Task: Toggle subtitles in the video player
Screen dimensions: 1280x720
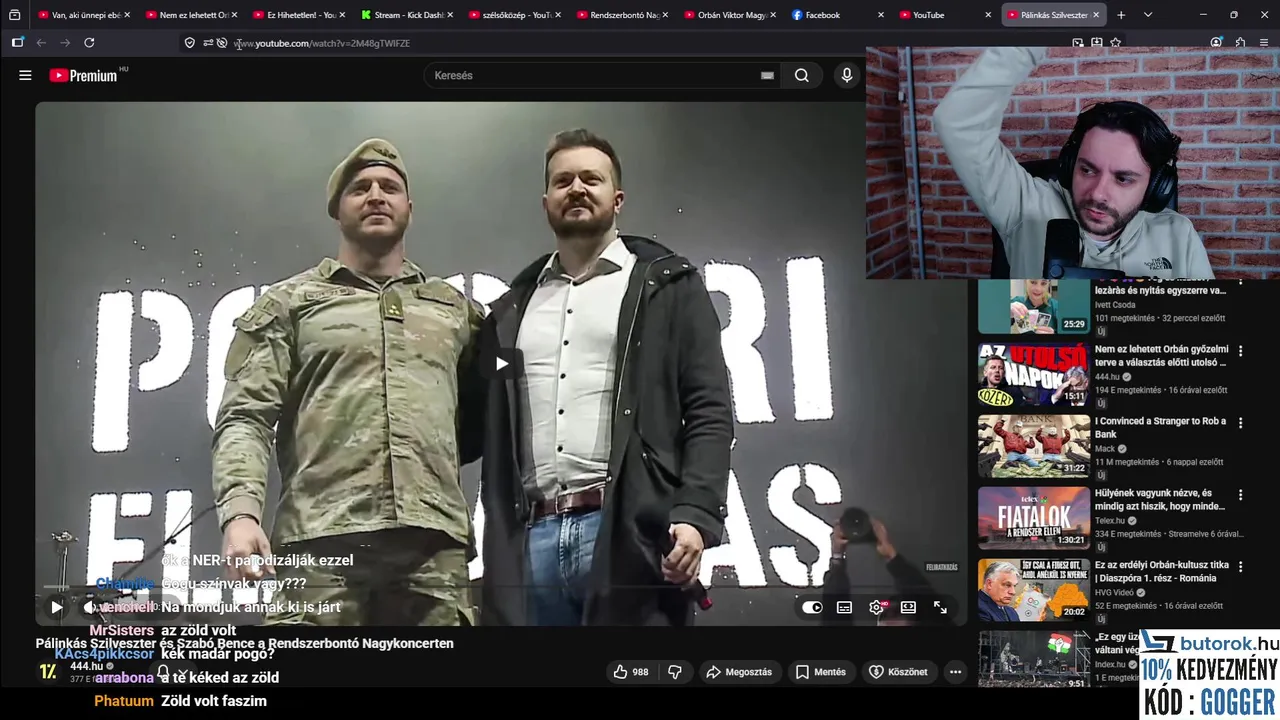Action: (844, 607)
